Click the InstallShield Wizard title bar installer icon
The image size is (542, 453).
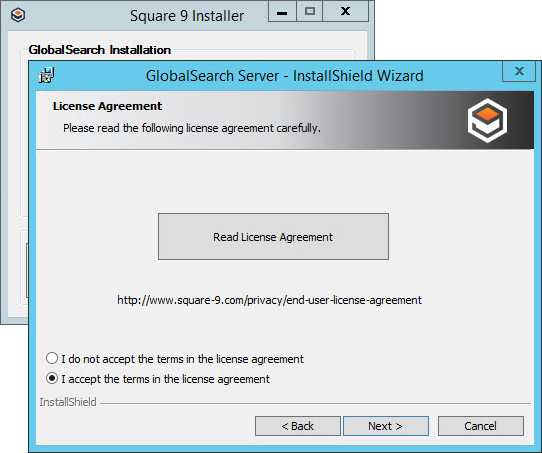pos(46,75)
